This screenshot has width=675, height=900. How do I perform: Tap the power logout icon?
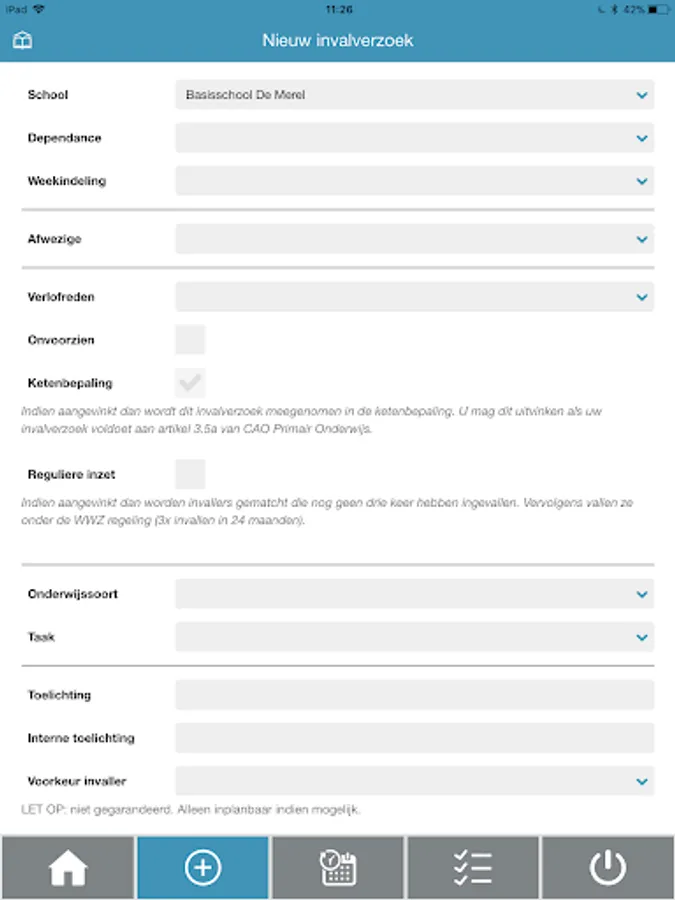pos(608,868)
